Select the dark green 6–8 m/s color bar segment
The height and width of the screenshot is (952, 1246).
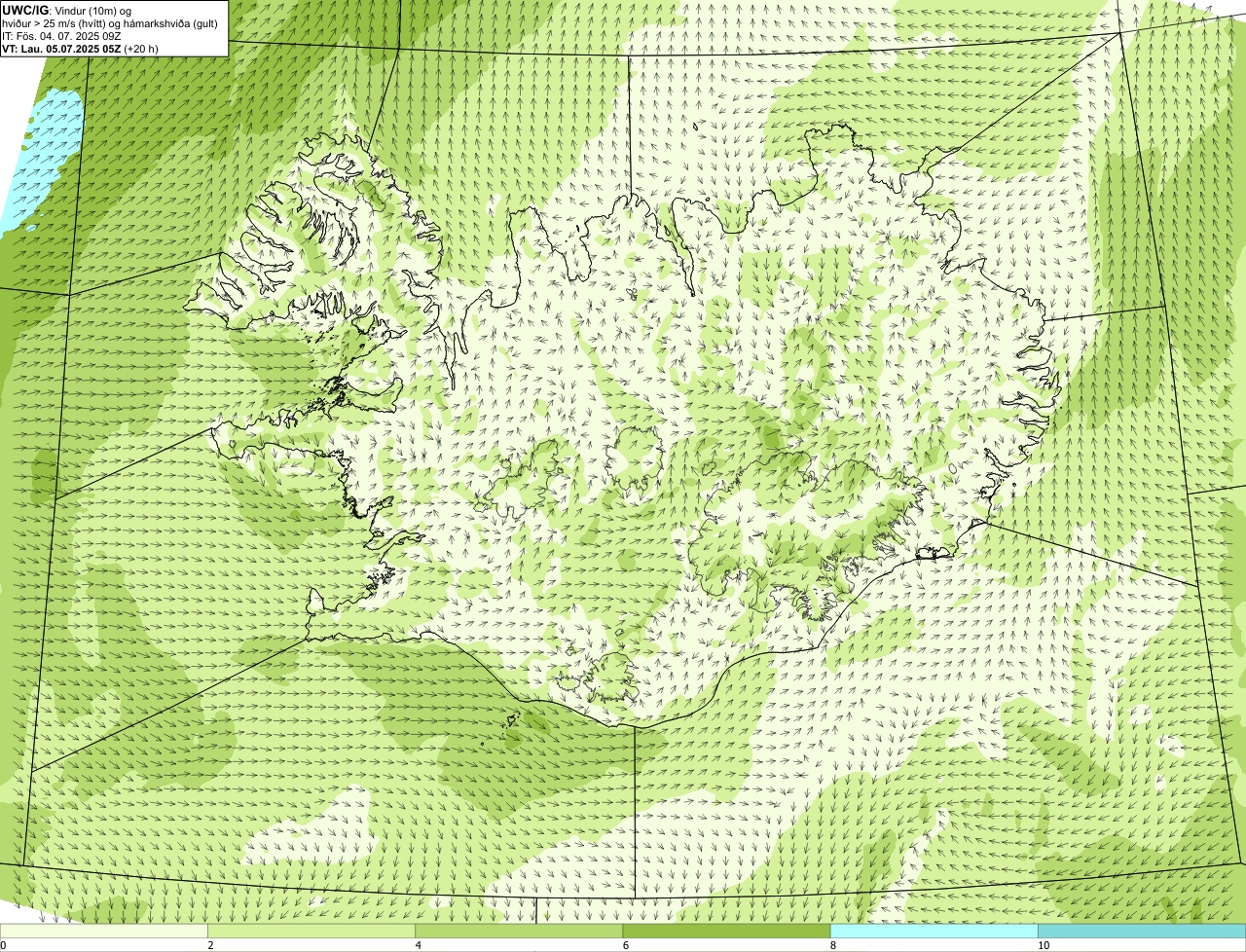[x=726, y=931]
